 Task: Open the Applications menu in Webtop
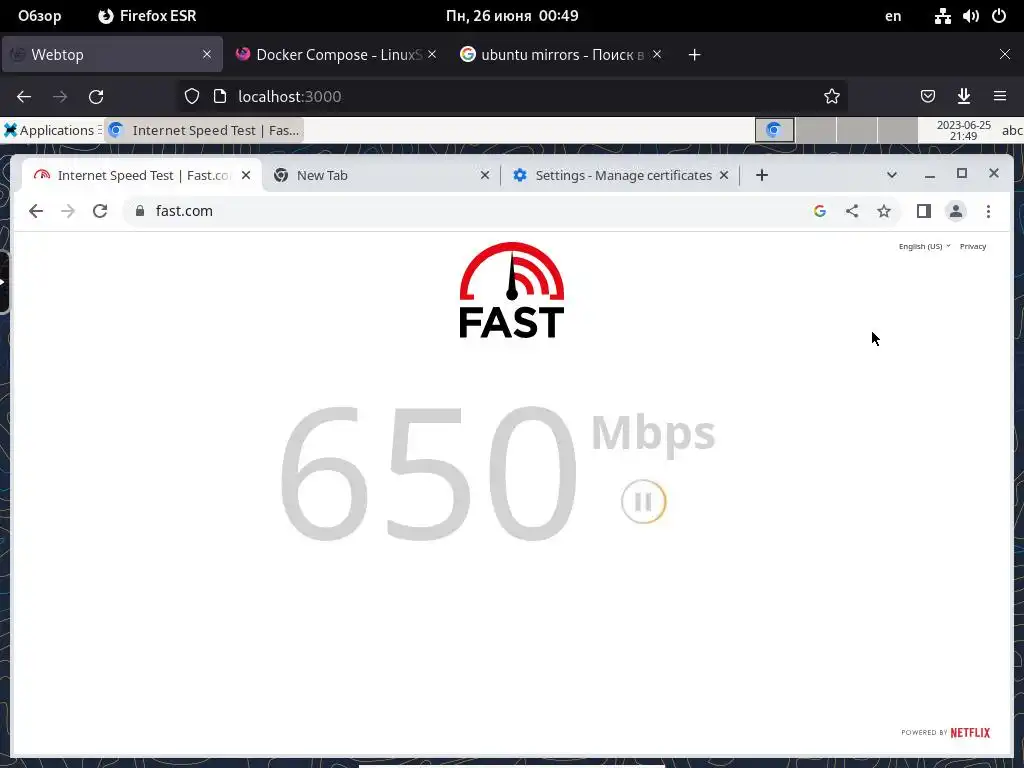tap(51, 130)
